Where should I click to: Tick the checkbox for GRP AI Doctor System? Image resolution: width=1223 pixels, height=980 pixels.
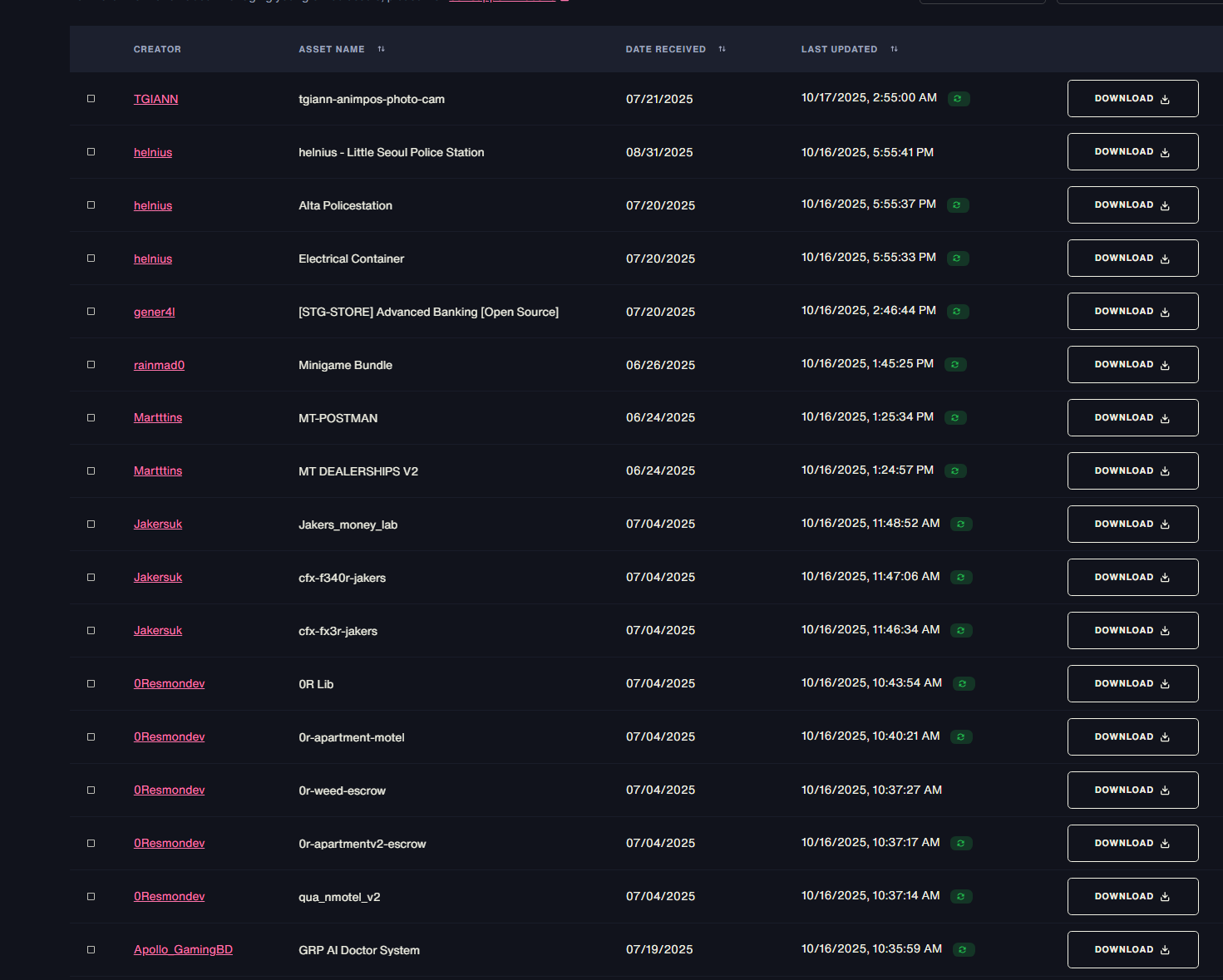91,950
